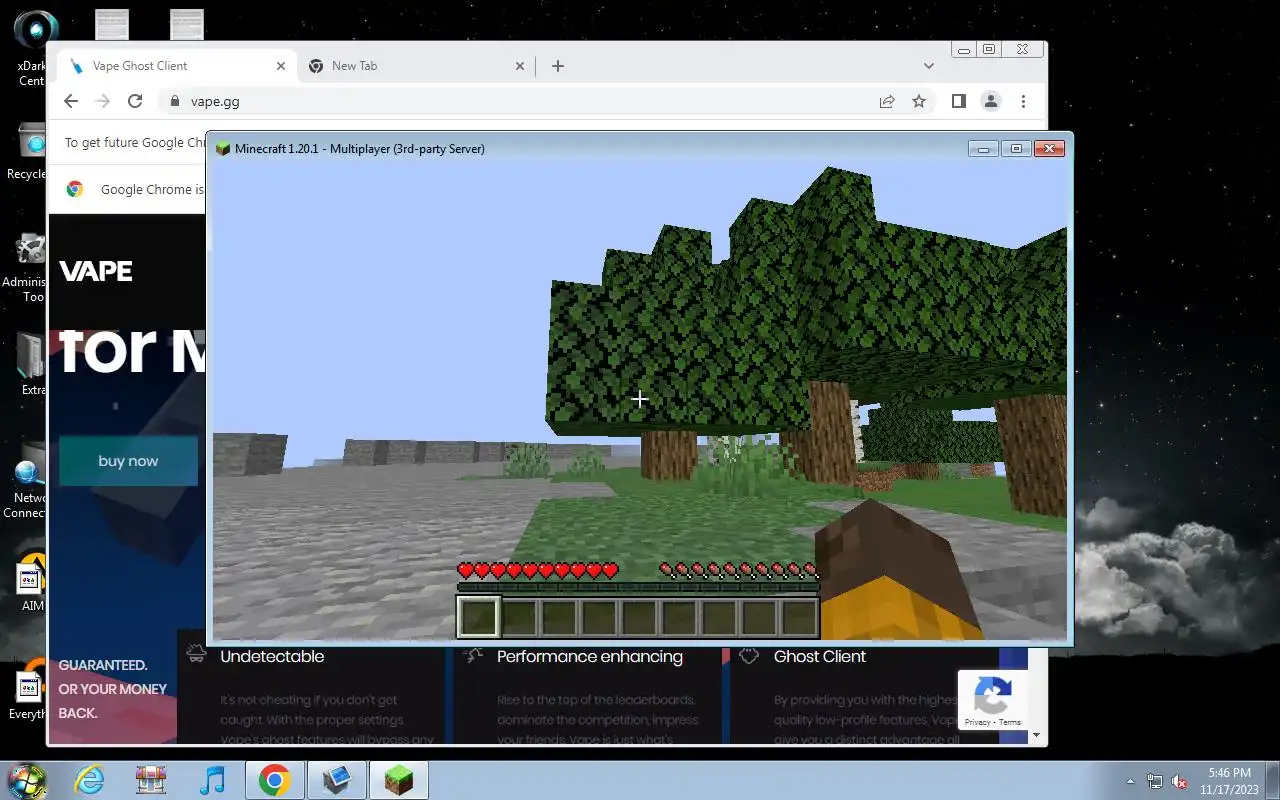
Task: Switch to Vape Ghost Client tab
Action: (176, 66)
